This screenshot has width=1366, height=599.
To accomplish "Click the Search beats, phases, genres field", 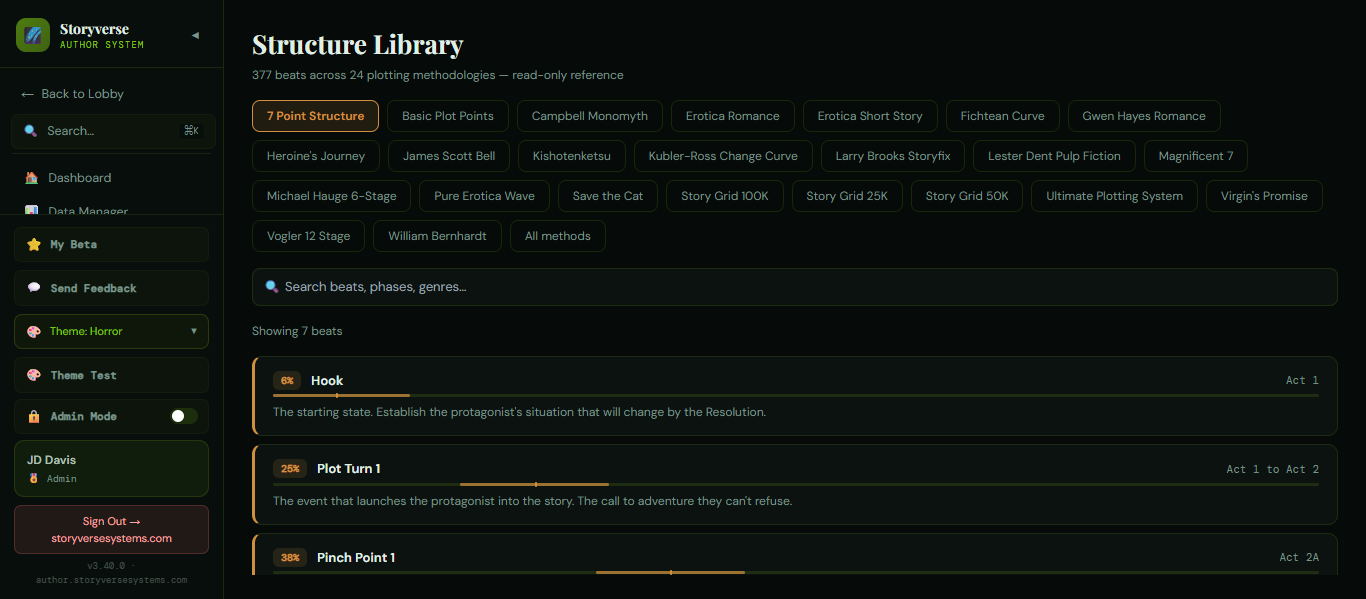I will (x=795, y=287).
